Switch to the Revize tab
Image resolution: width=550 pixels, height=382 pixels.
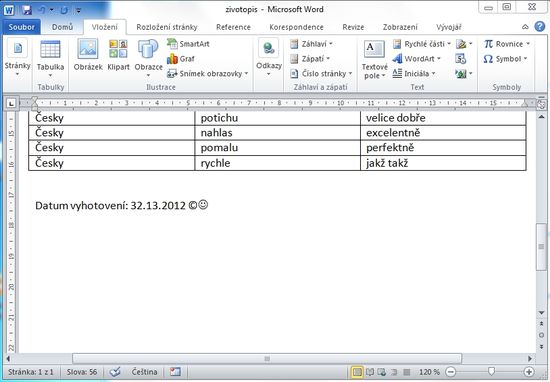click(353, 27)
